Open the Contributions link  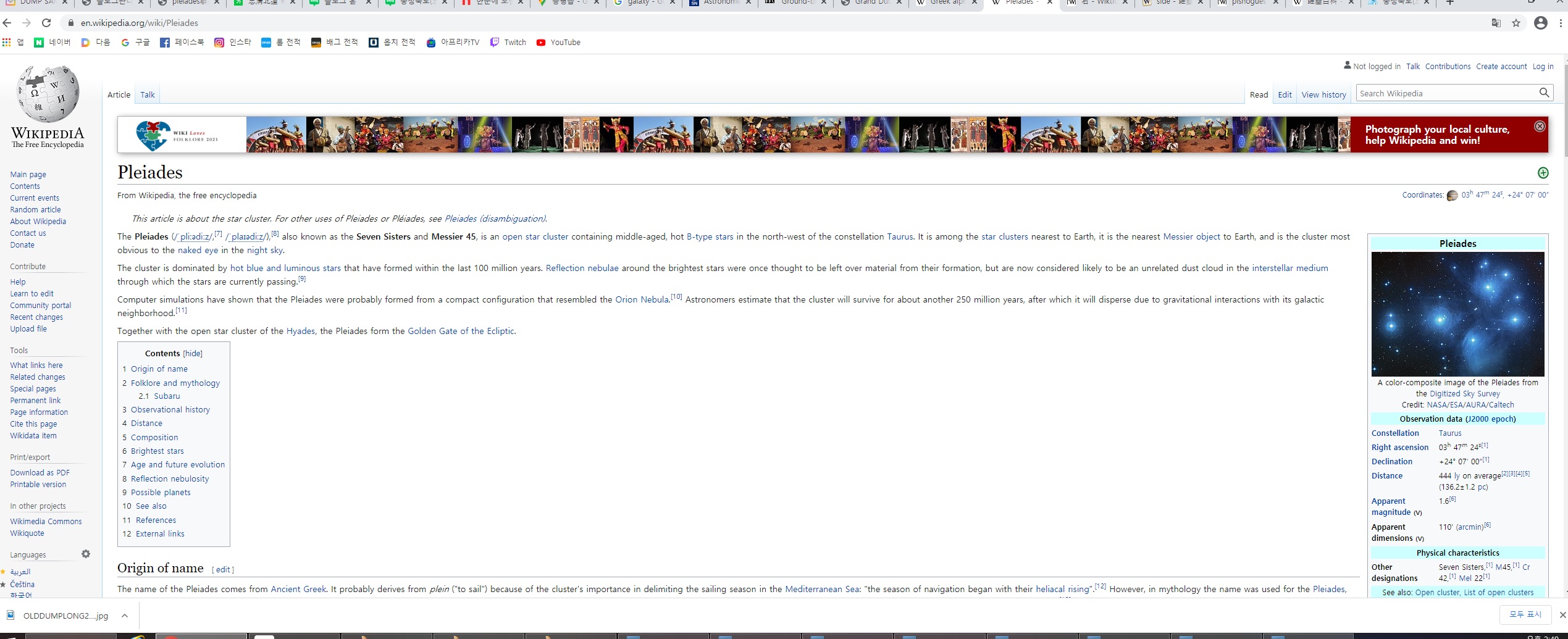pos(1448,66)
